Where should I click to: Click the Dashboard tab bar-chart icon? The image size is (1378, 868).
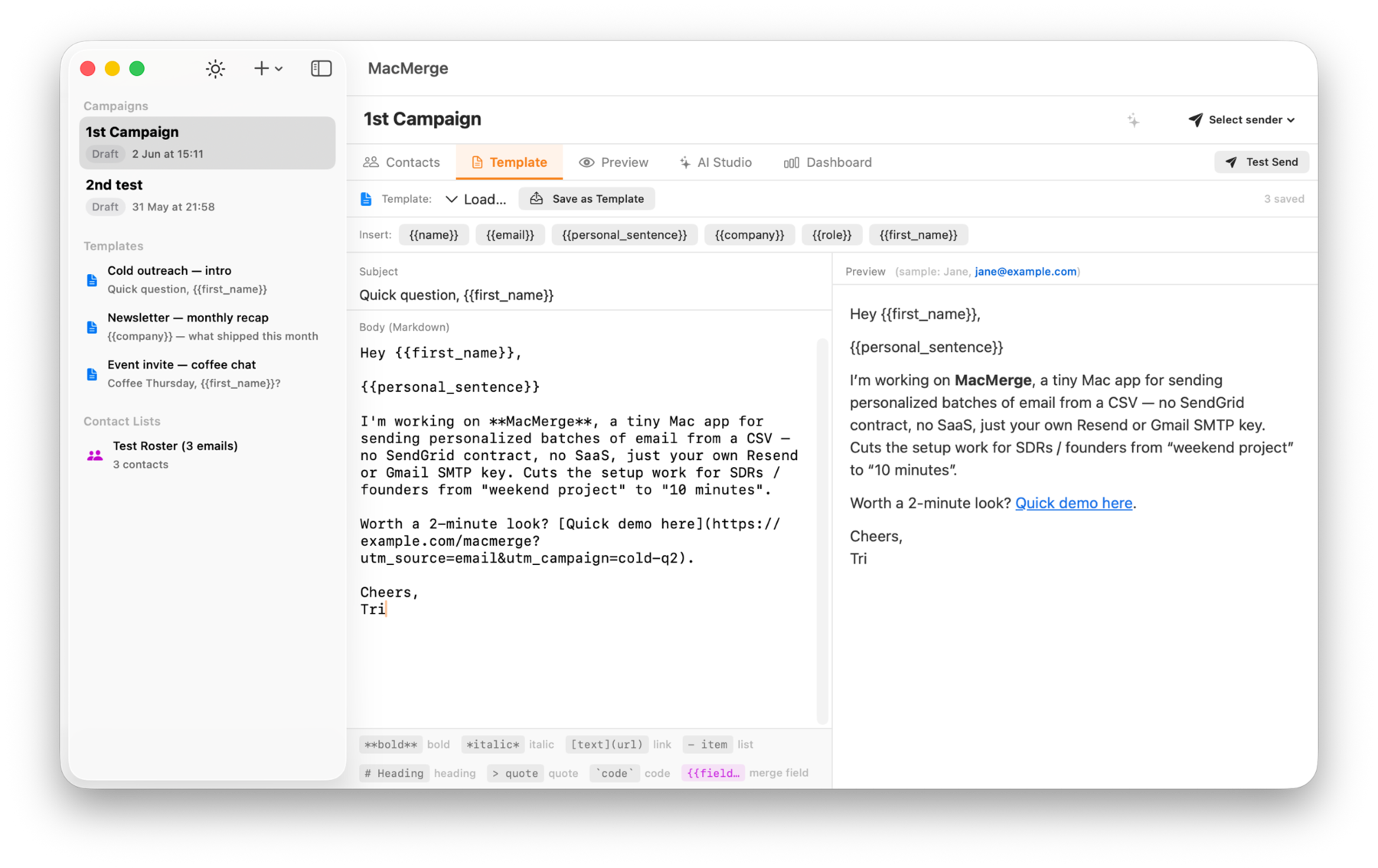point(792,162)
